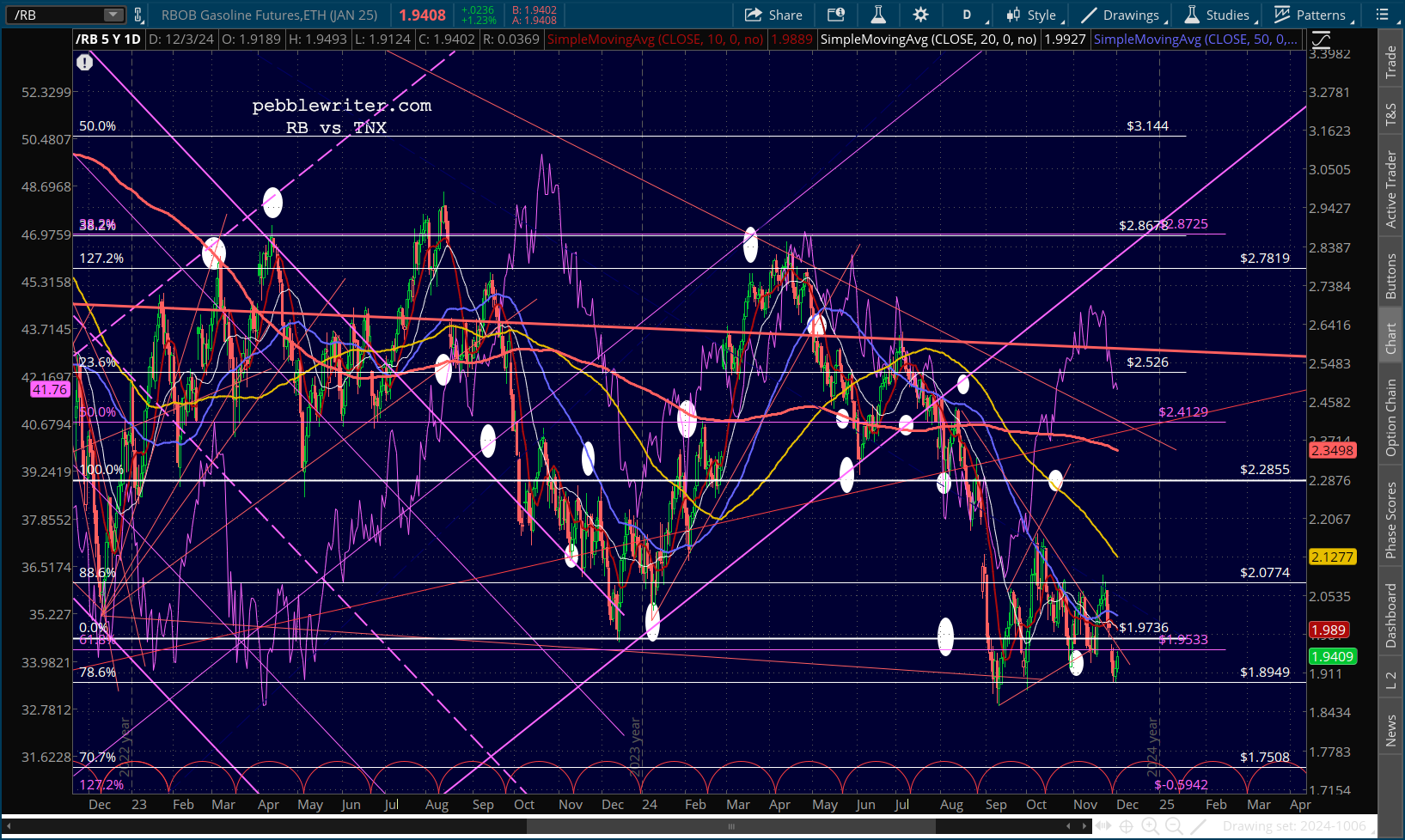
Task: Click the symbol link icon beside /RB
Action: (138, 15)
